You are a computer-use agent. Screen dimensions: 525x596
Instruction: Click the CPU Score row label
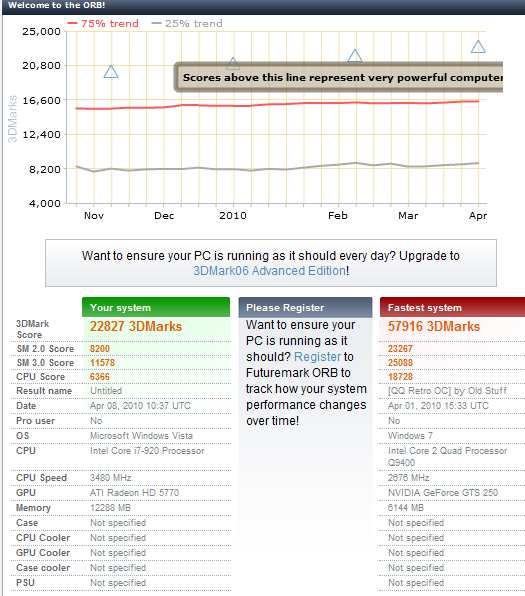point(40,377)
